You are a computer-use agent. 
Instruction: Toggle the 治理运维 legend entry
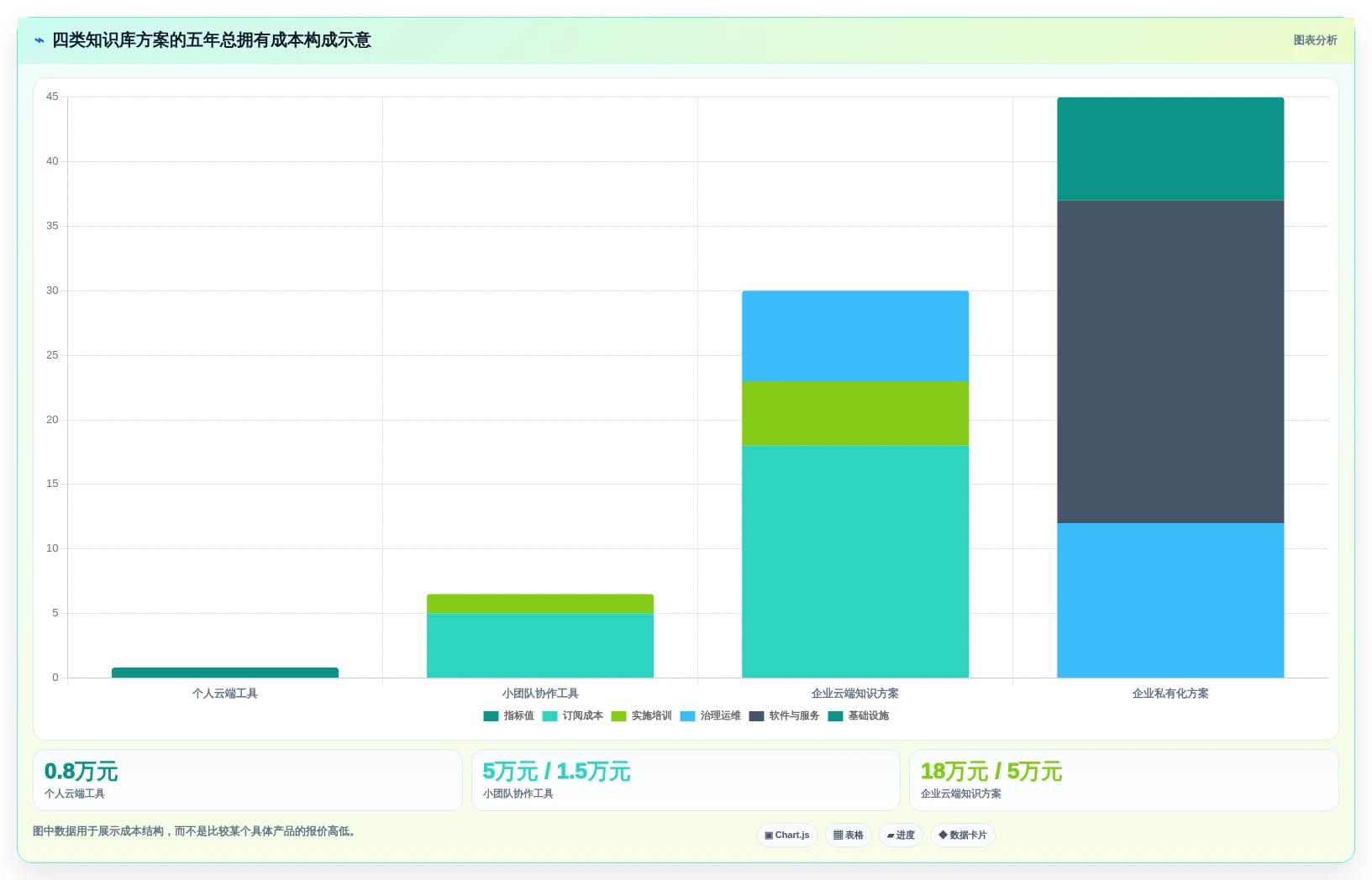coord(711,716)
